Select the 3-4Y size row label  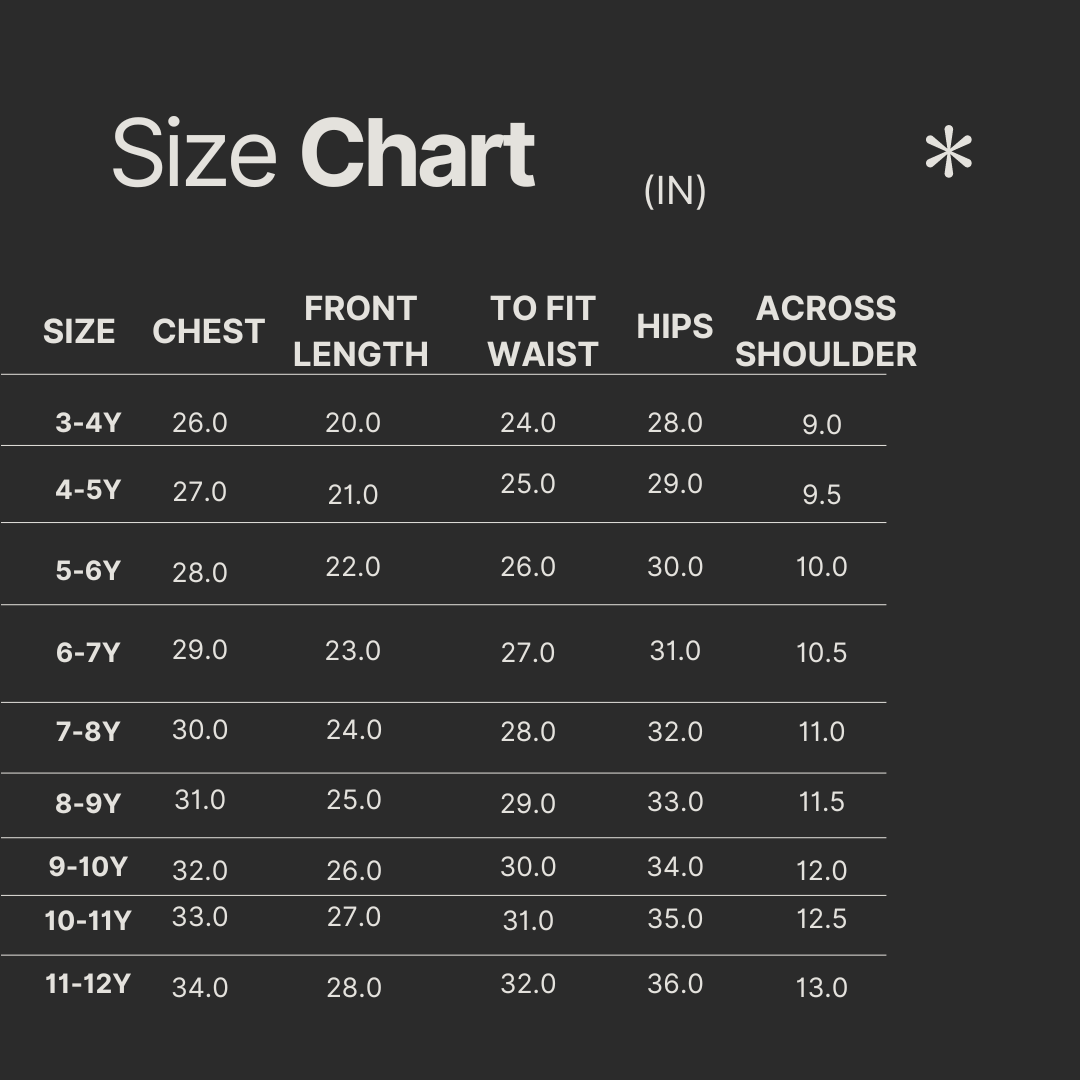point(88,423)
